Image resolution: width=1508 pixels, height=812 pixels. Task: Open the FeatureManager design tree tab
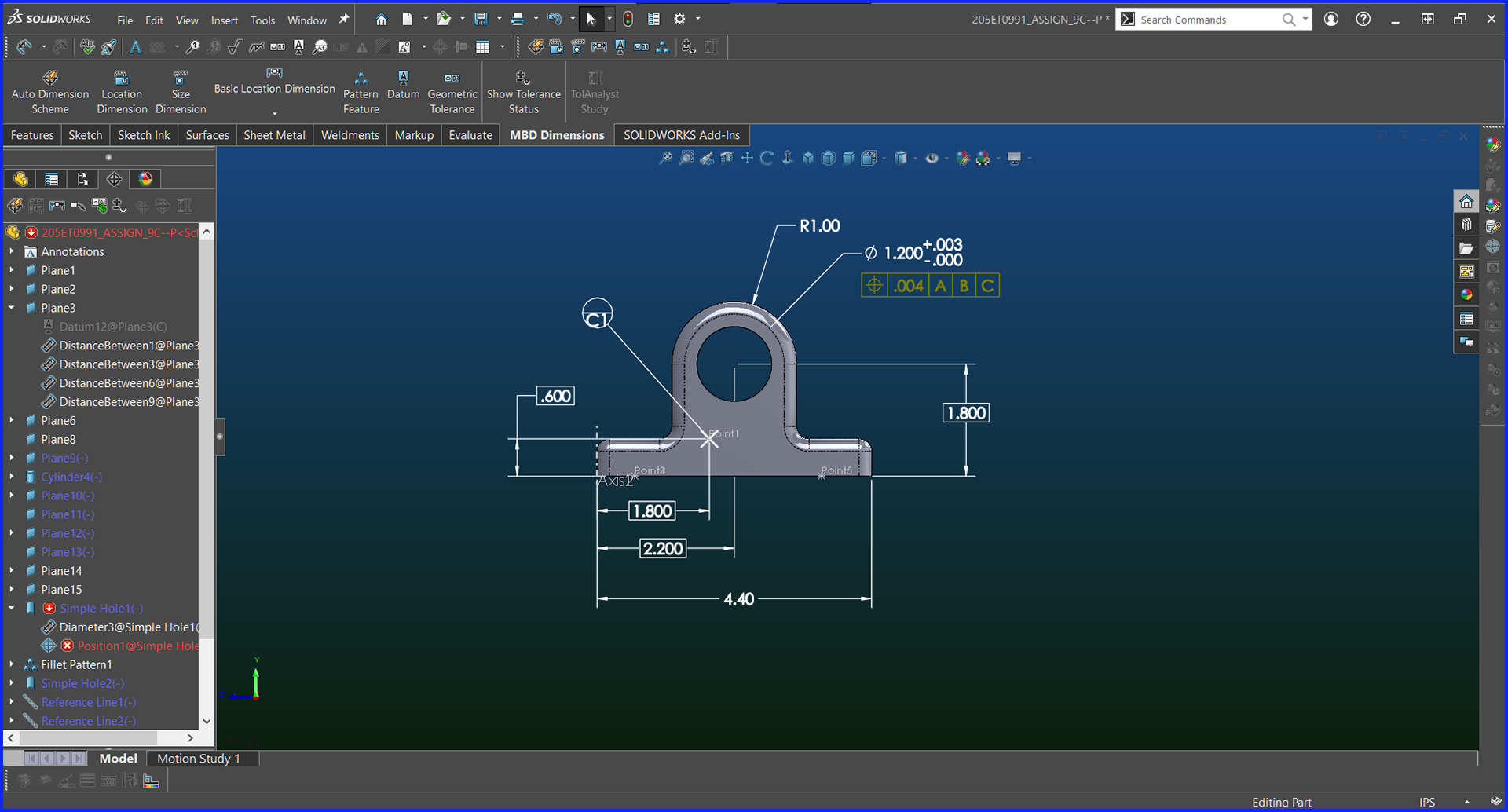point(20,179)
